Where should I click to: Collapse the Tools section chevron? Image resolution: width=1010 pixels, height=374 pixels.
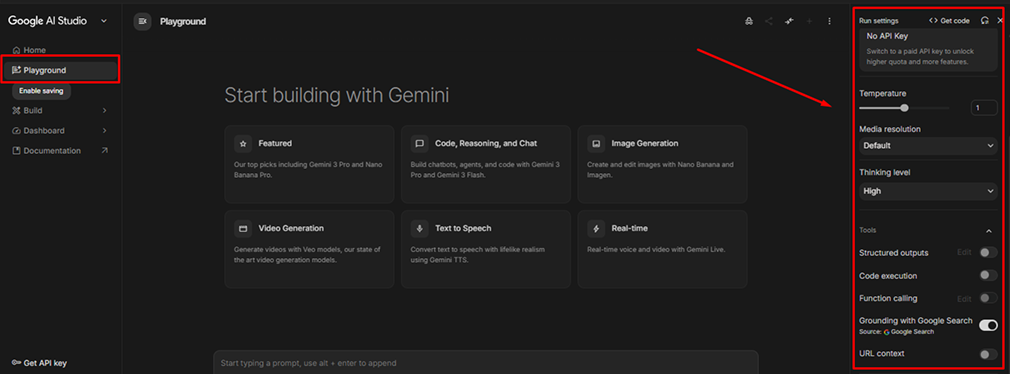tap(989, 230)
